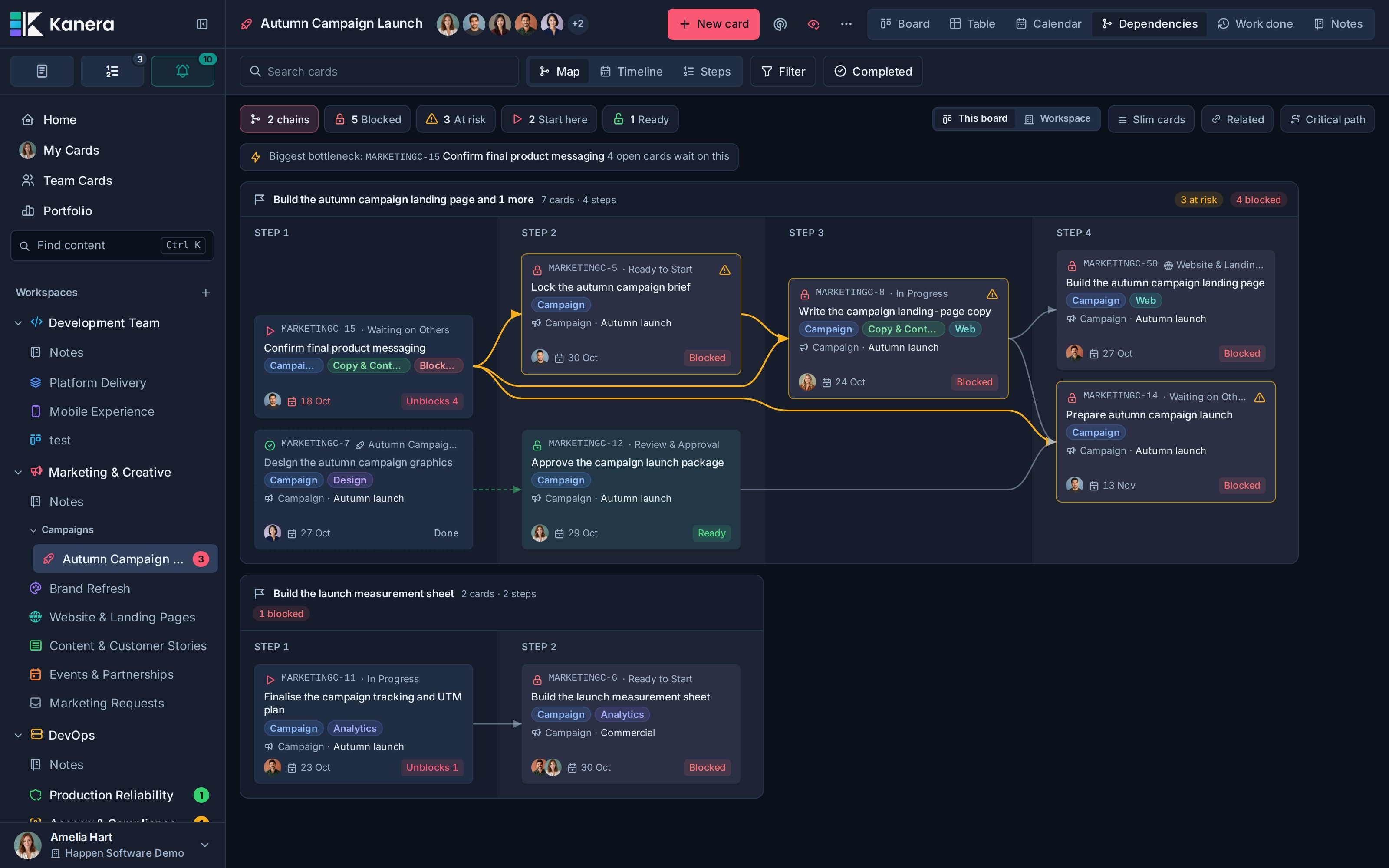Click the Search cards field
The height and width of the screenshot is (868, 1389).
click(379, 71)
